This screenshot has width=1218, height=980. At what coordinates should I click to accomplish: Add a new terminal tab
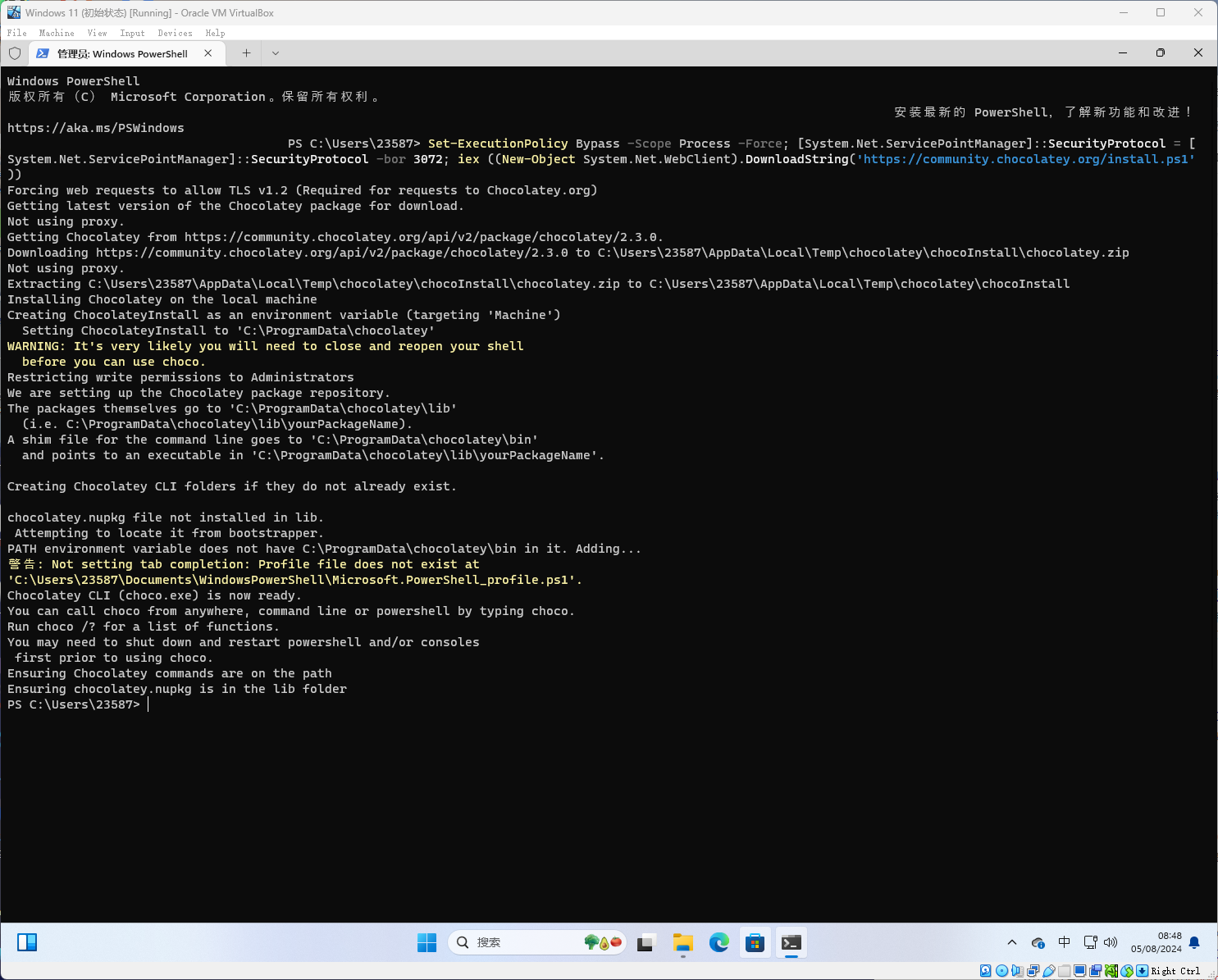[246, 53]
